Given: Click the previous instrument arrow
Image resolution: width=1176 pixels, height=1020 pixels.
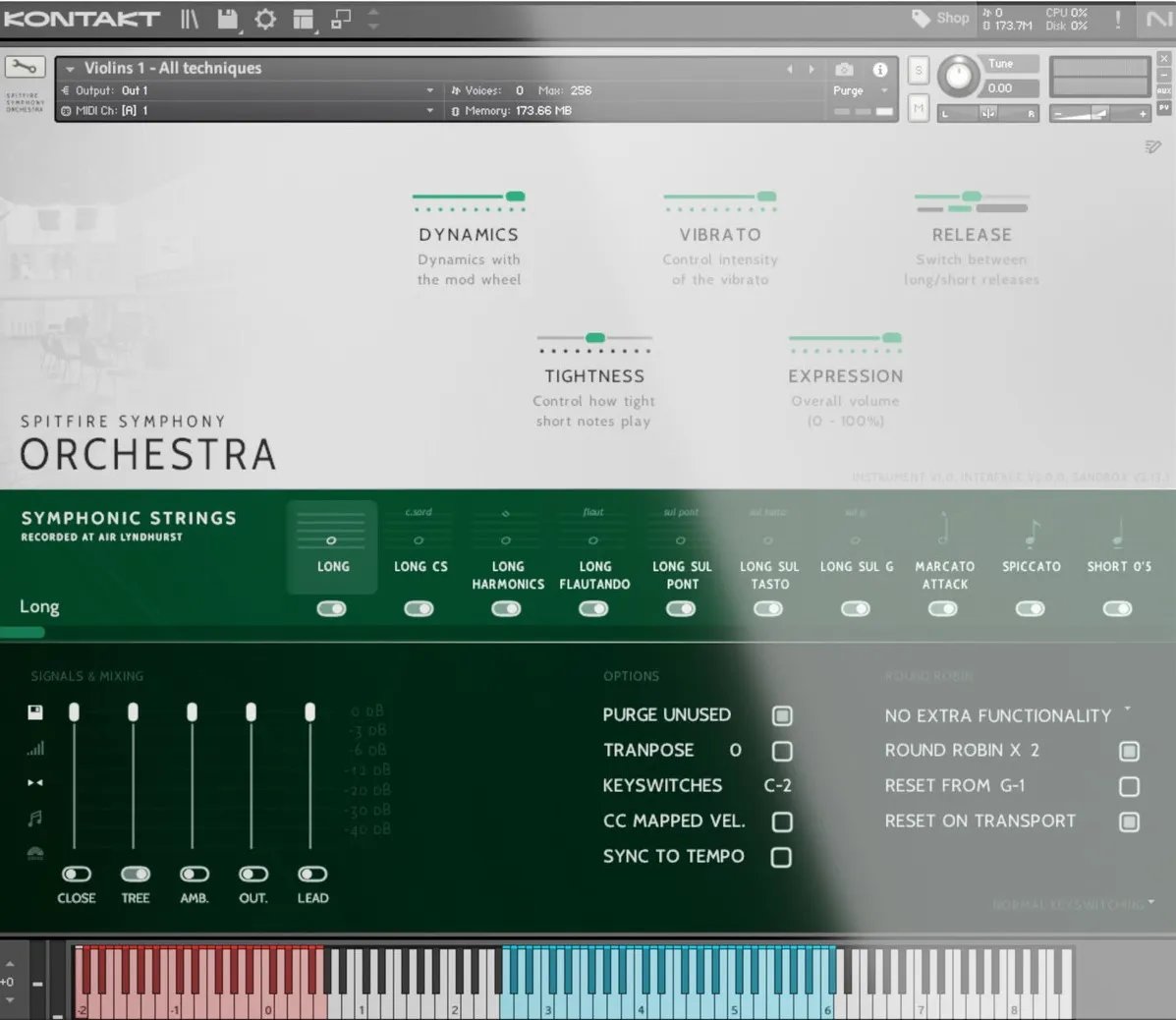Looking at the screenshot, I should coord(790,69).
